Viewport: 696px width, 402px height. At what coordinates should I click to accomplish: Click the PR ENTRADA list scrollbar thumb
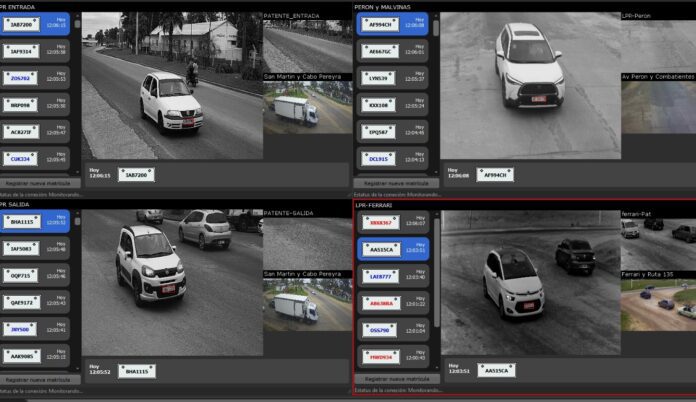[x=77, y=24]
